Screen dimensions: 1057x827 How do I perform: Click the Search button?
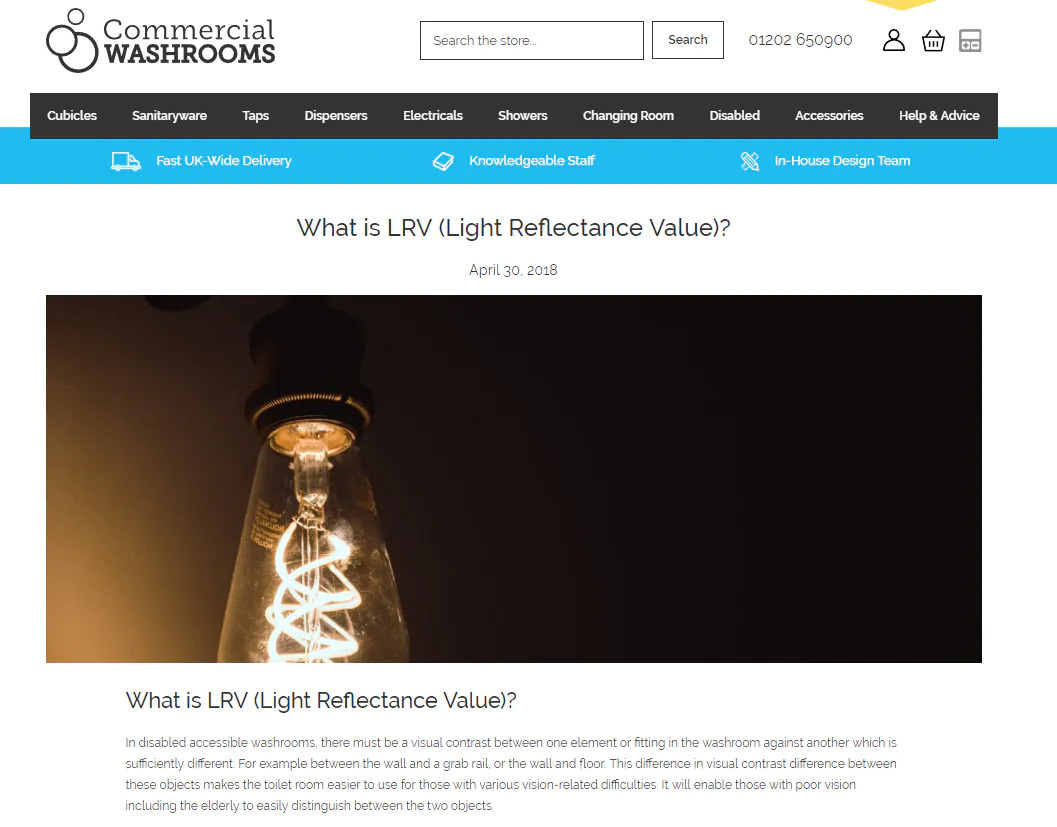688,40
